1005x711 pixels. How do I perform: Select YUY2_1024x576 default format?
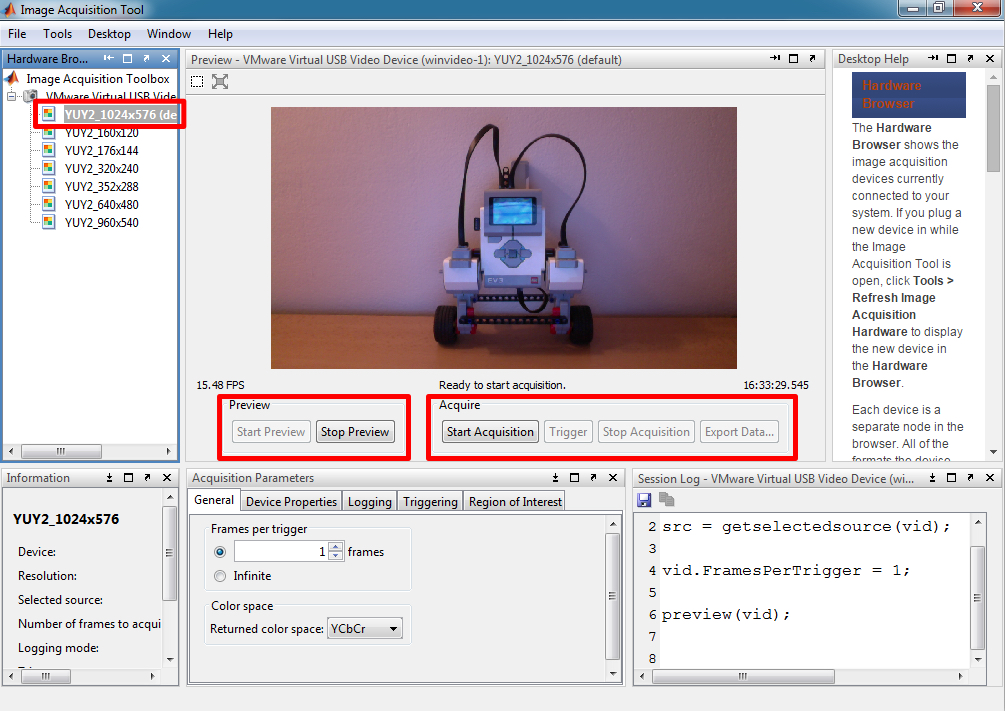click(x=120, y=115)
